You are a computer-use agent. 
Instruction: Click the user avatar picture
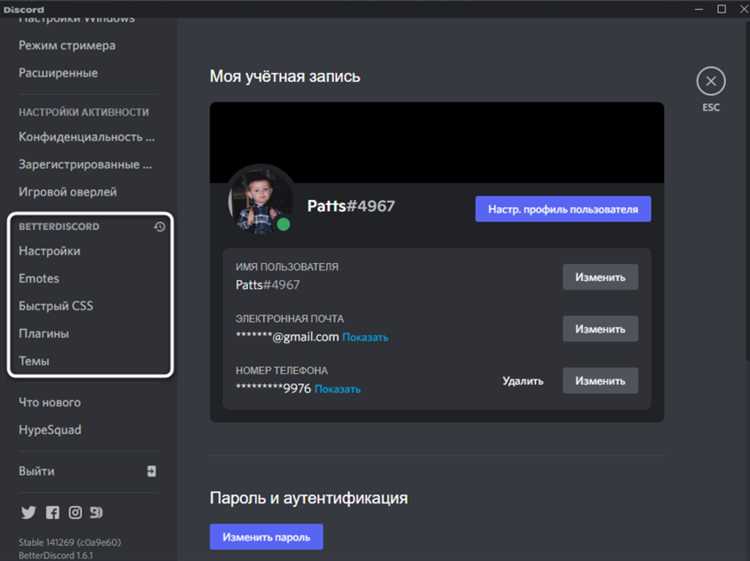point(260,199)
